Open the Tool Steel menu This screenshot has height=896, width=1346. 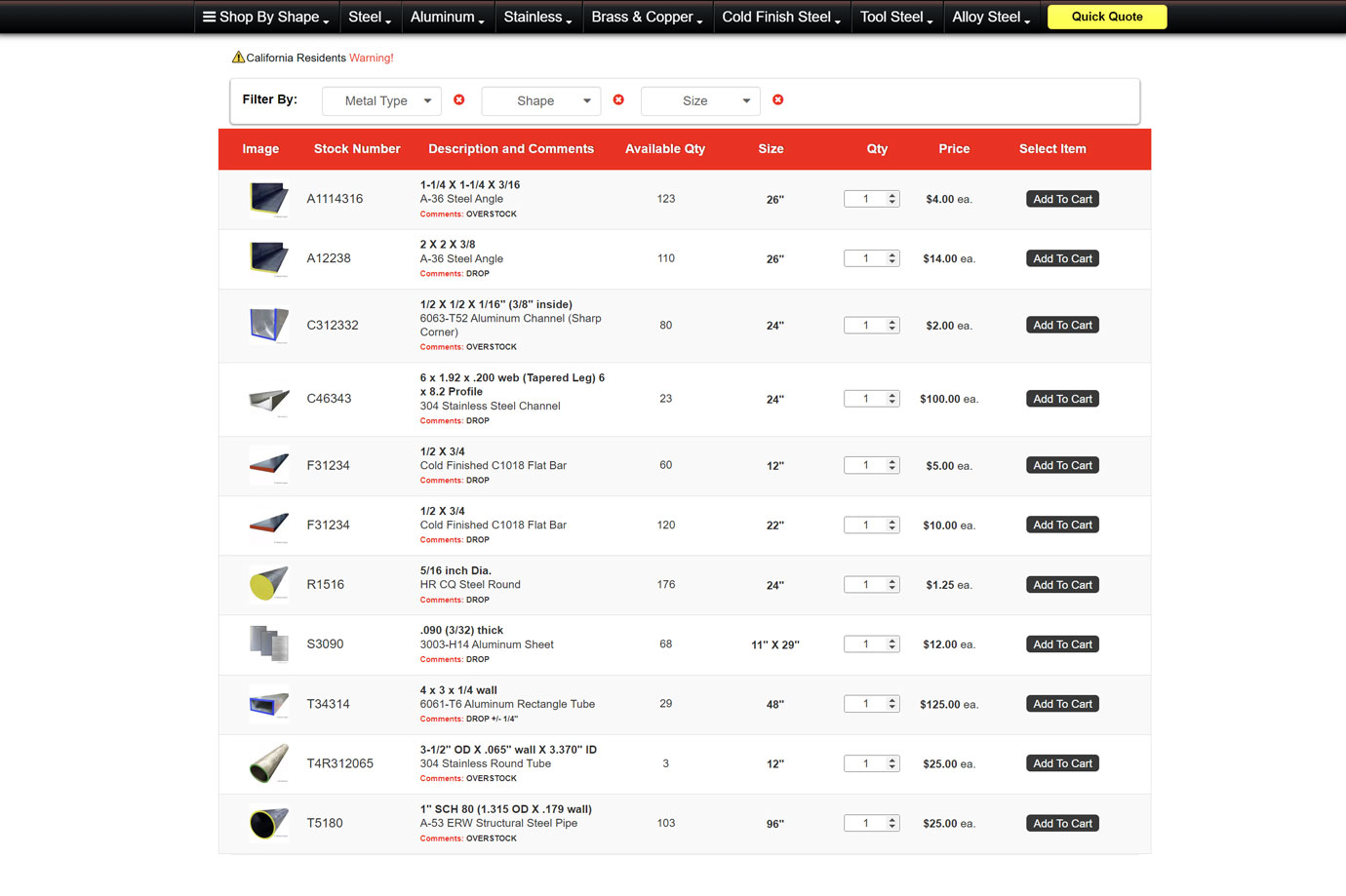pyautogui.click(x=896, y=17)
